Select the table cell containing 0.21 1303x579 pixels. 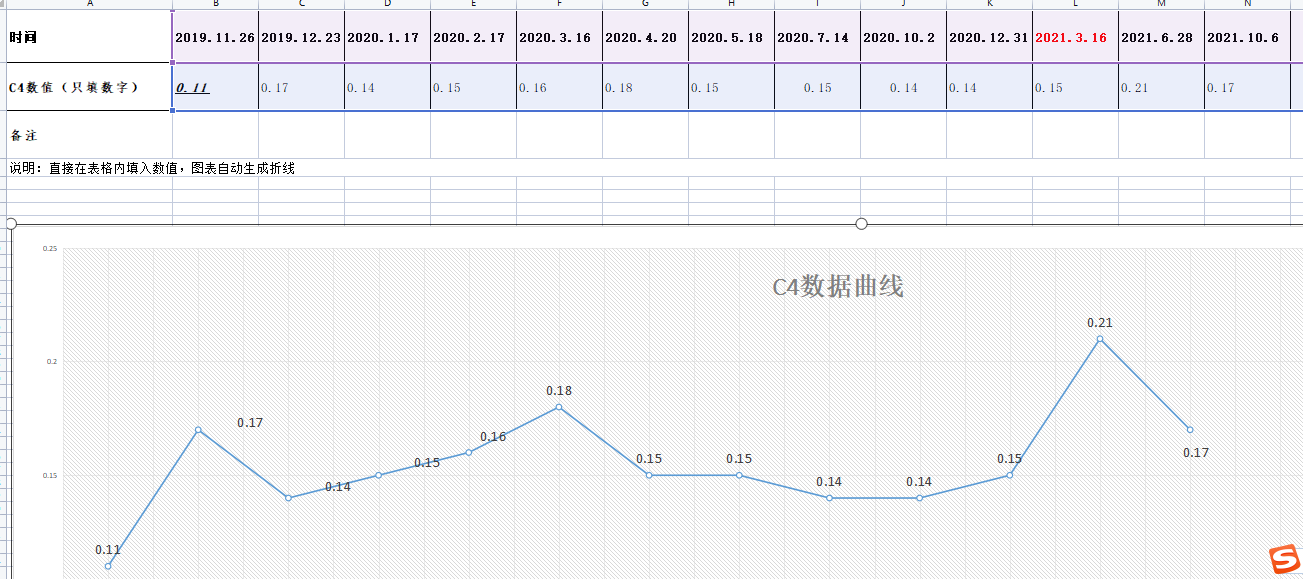tap(1161, 88)
